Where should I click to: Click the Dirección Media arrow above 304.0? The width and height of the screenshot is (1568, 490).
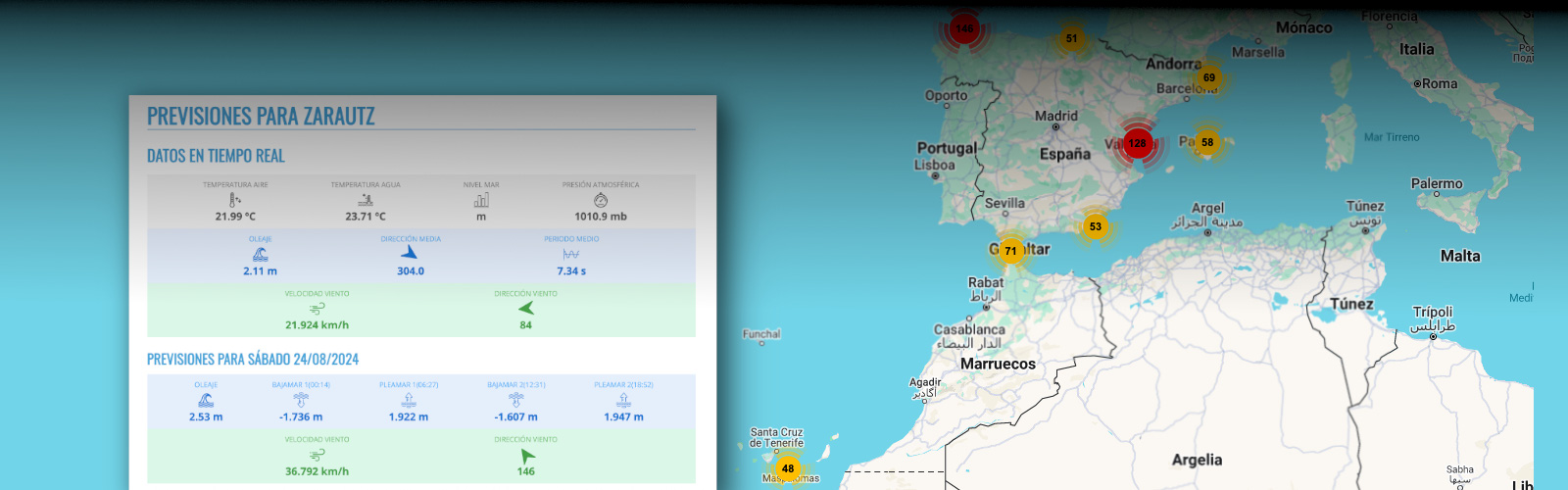tap(410, 253)
